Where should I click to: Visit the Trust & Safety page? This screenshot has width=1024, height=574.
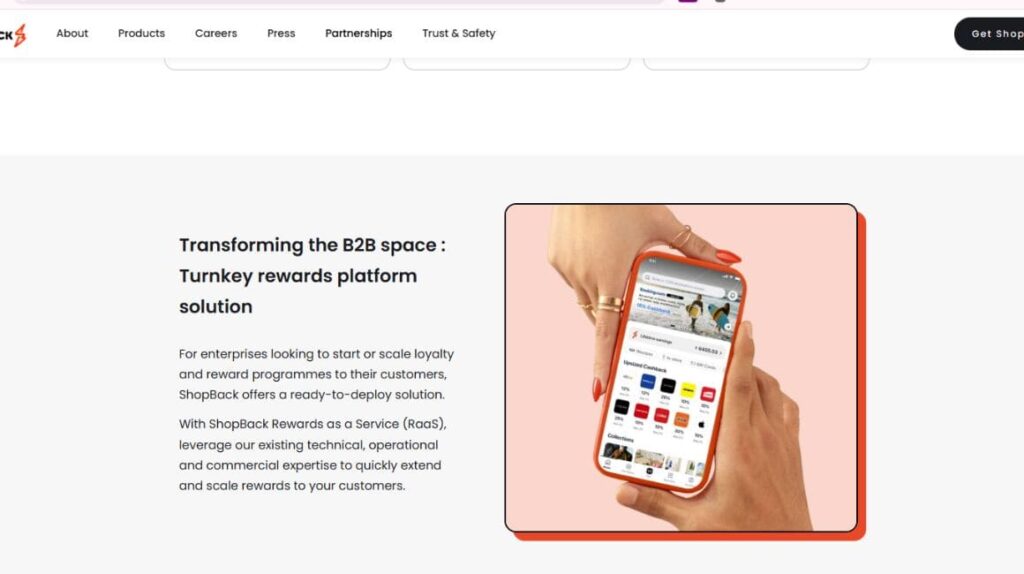[x=458, y=33]
